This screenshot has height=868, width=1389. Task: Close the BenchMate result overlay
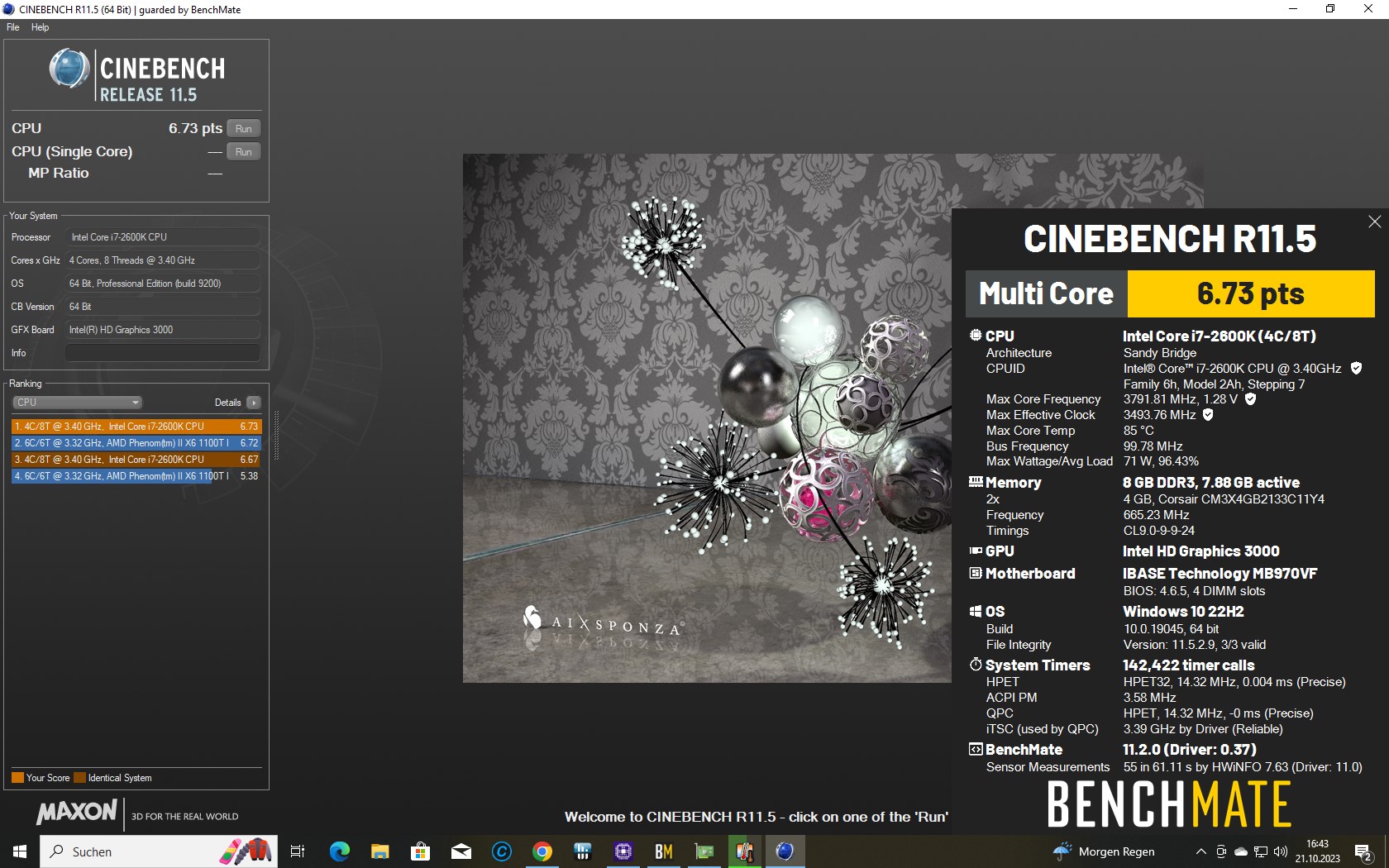pyautogui.click(x=1374, y=222)
